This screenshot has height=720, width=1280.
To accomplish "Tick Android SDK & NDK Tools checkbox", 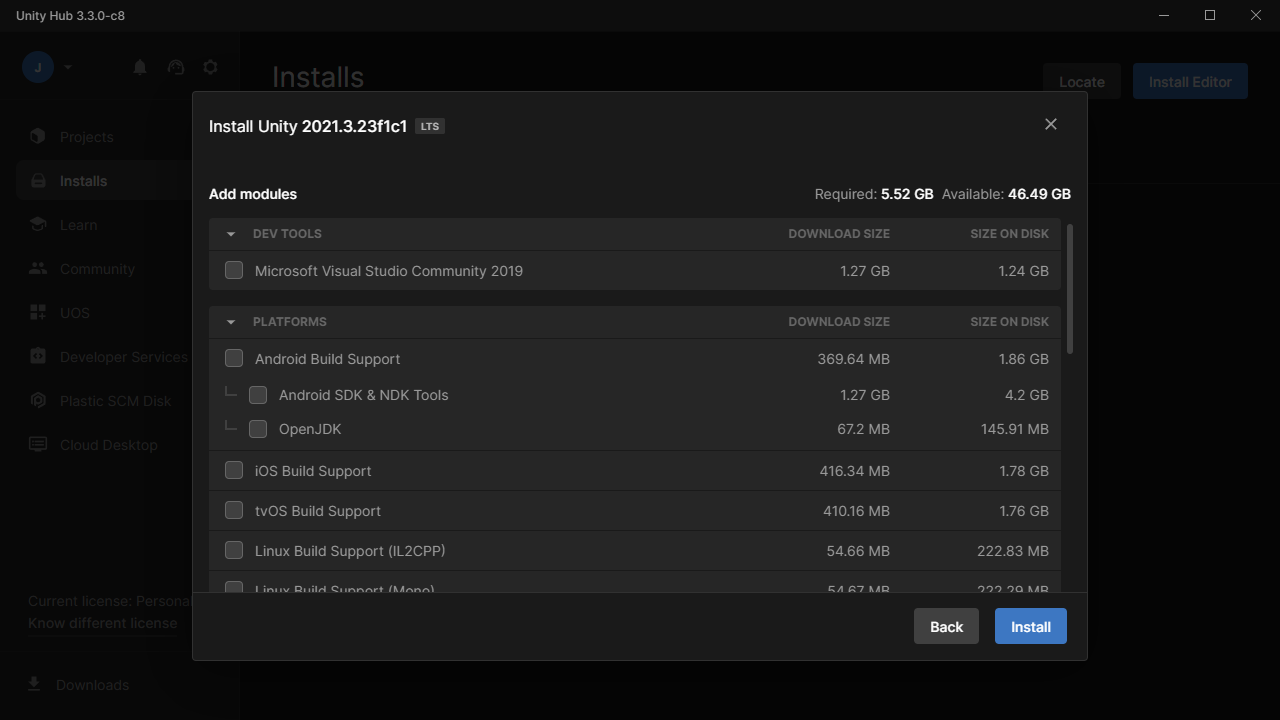I will coord(258,395).
